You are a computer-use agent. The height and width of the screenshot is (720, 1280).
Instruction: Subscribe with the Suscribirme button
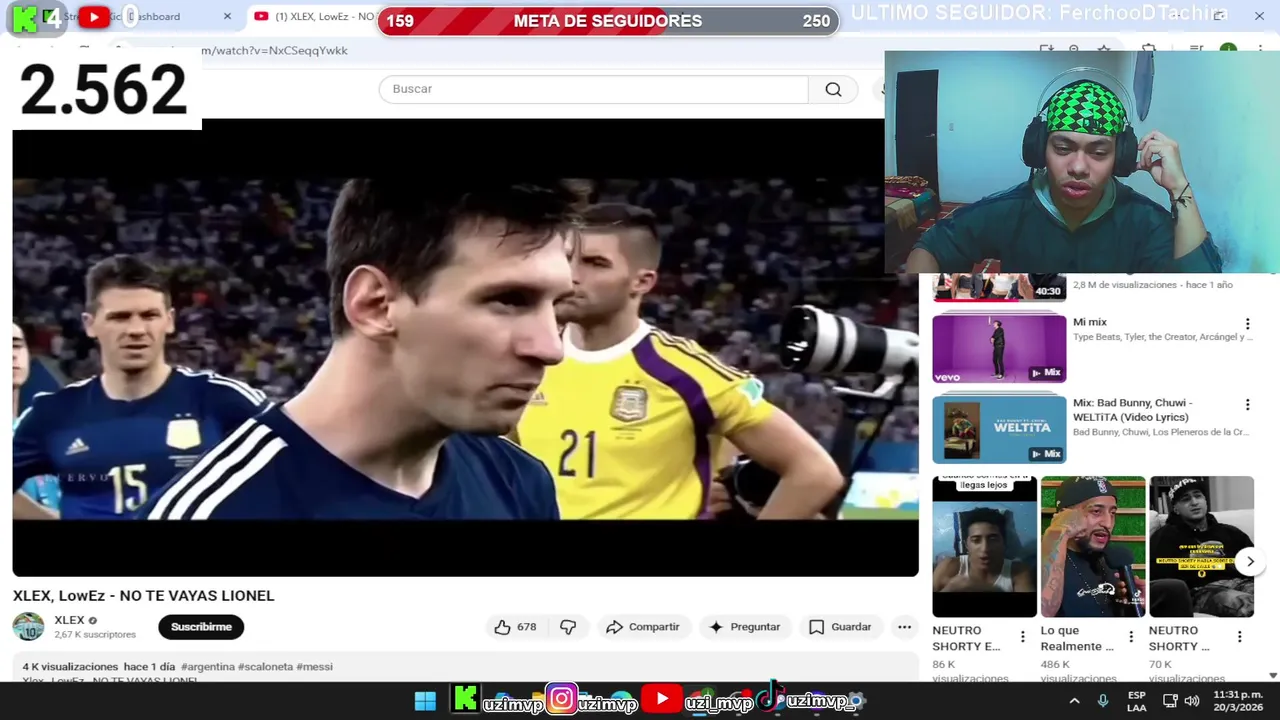tap(201, 627)
